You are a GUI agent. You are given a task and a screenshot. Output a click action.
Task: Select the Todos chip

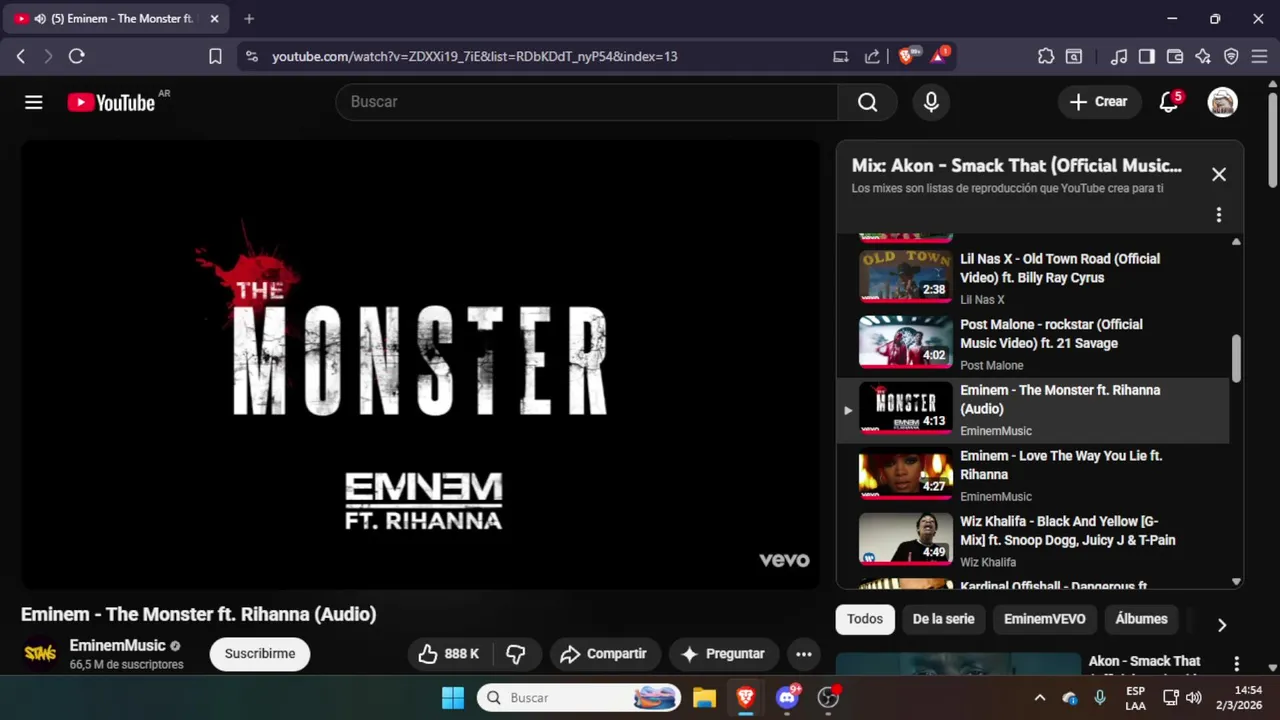[865, 619]
